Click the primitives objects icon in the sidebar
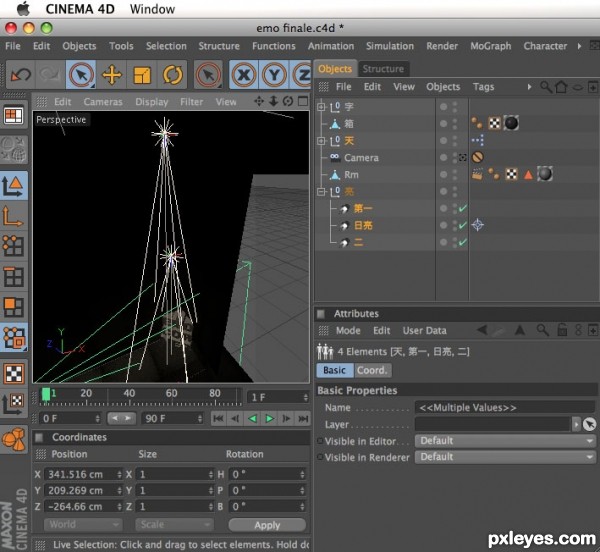The width and height of the screenshot is (600, 552). [13, 439]
